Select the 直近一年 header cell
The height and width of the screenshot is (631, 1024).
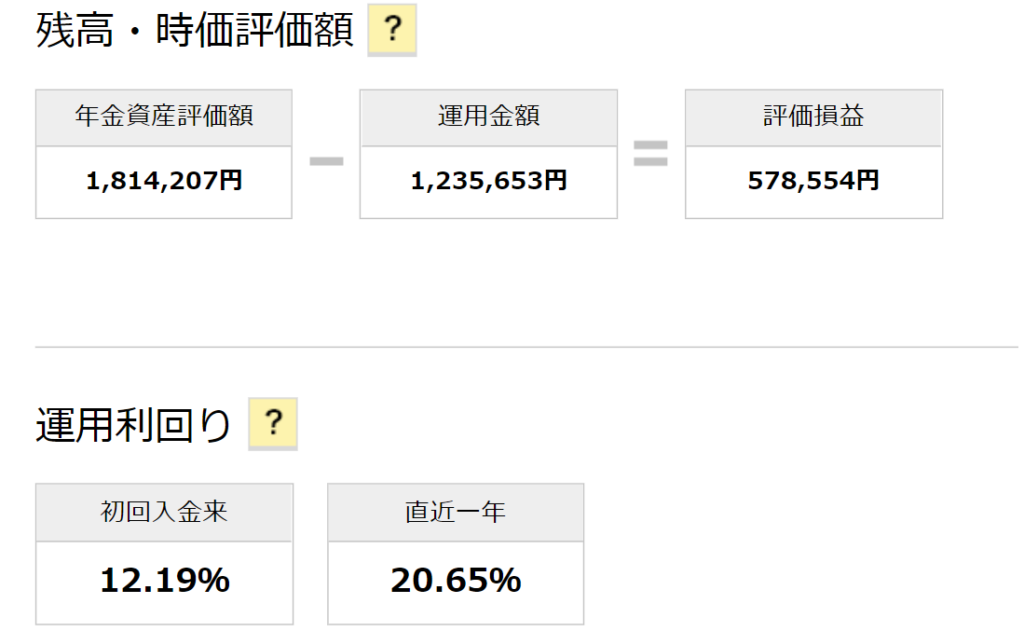[x=456, y=512]
